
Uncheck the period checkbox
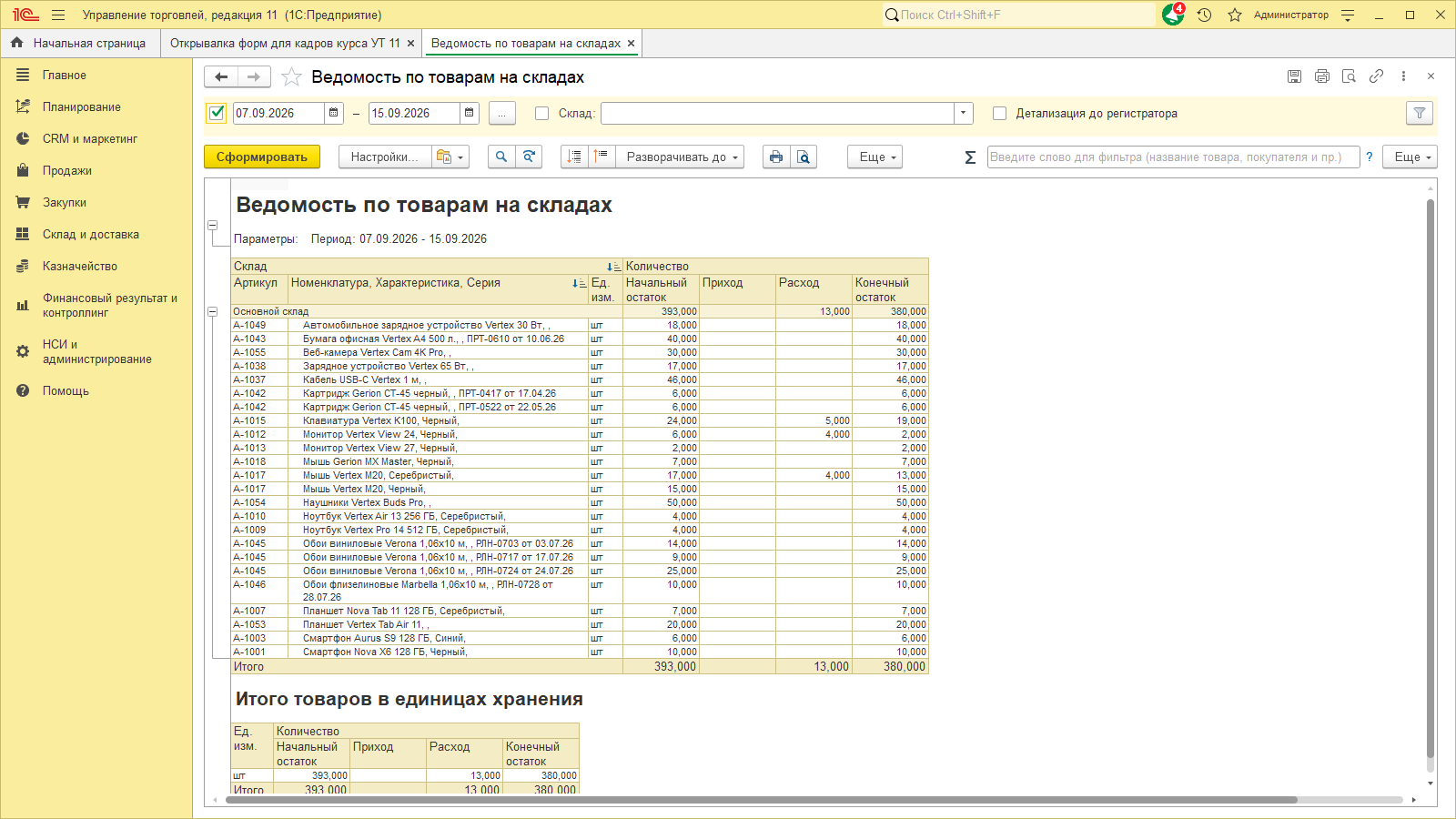217,113
